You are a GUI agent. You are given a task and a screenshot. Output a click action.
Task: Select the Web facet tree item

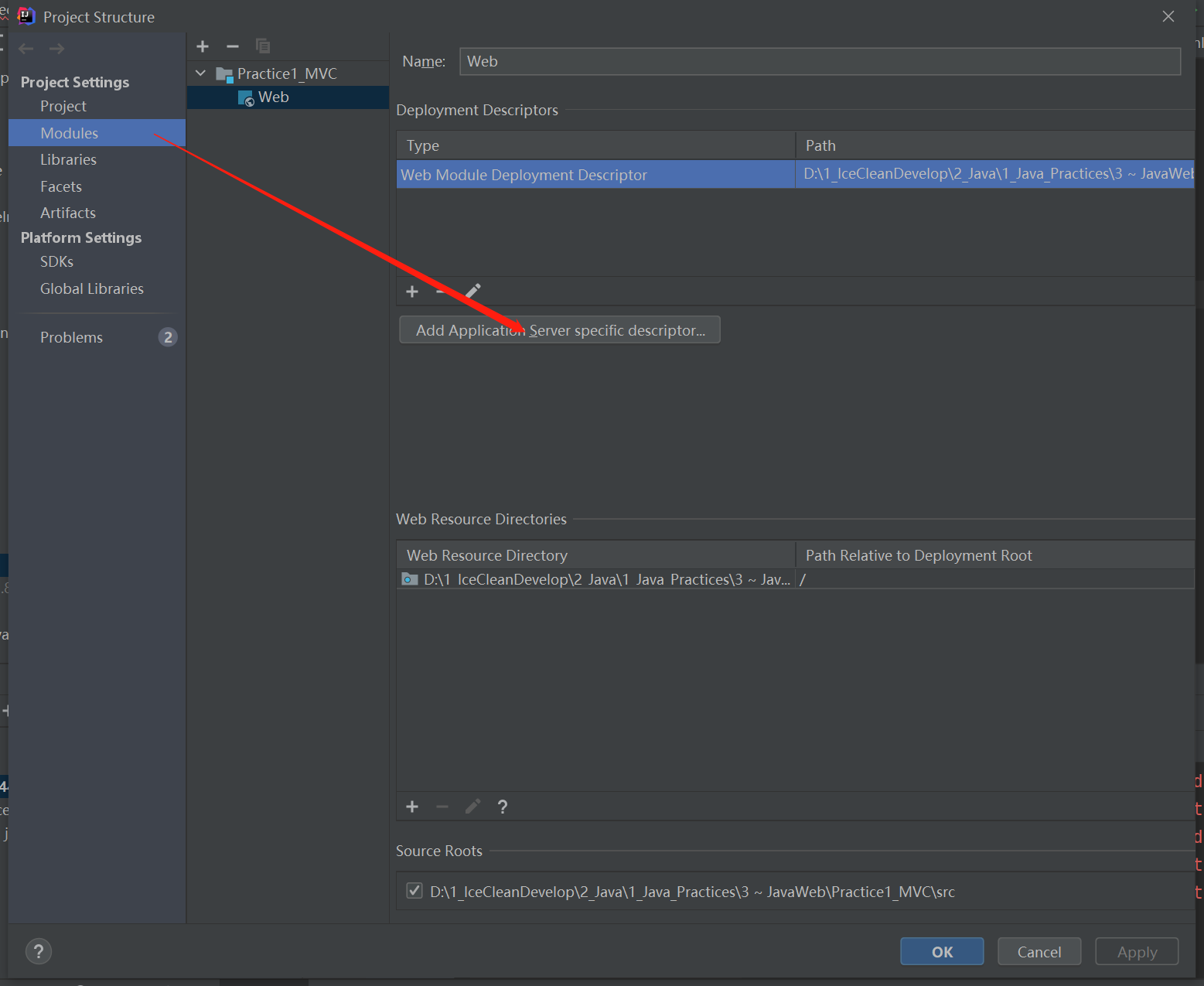[x=288, y=97]
